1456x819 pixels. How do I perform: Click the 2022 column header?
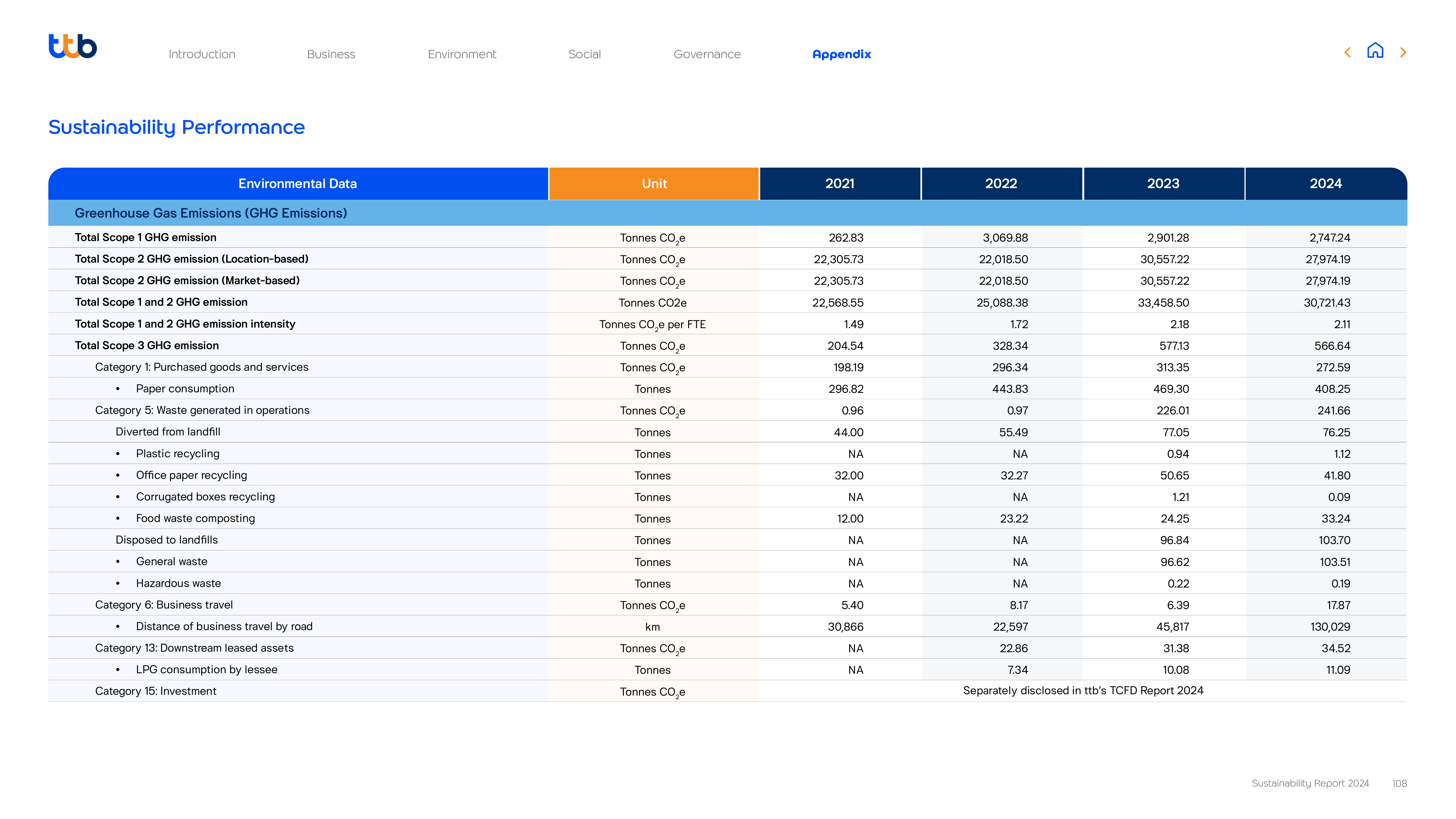point(1002,184)
